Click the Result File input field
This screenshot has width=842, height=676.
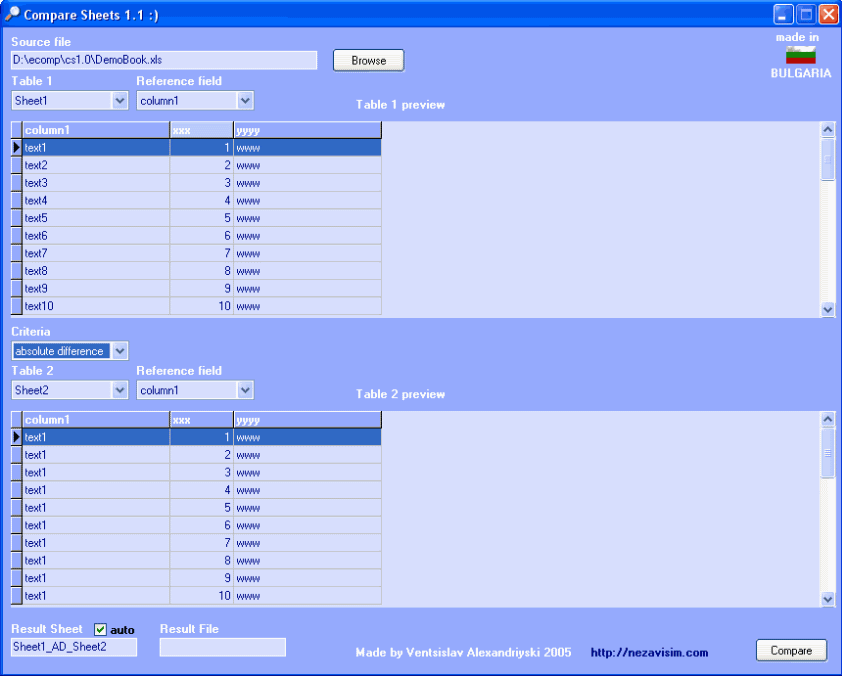coord(223,648)
